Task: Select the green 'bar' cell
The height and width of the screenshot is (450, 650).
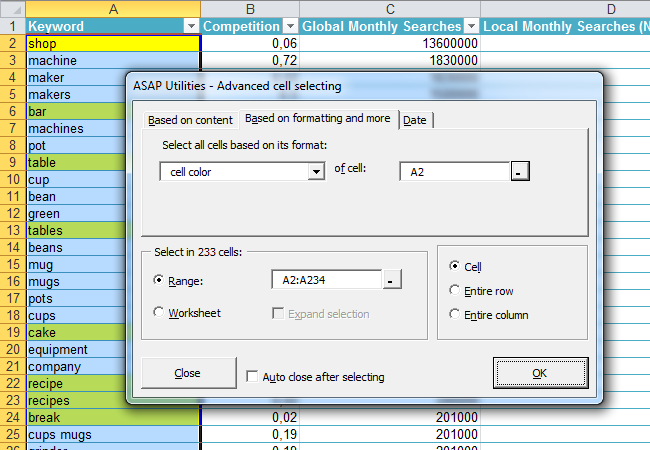Action: click(77, 111)
